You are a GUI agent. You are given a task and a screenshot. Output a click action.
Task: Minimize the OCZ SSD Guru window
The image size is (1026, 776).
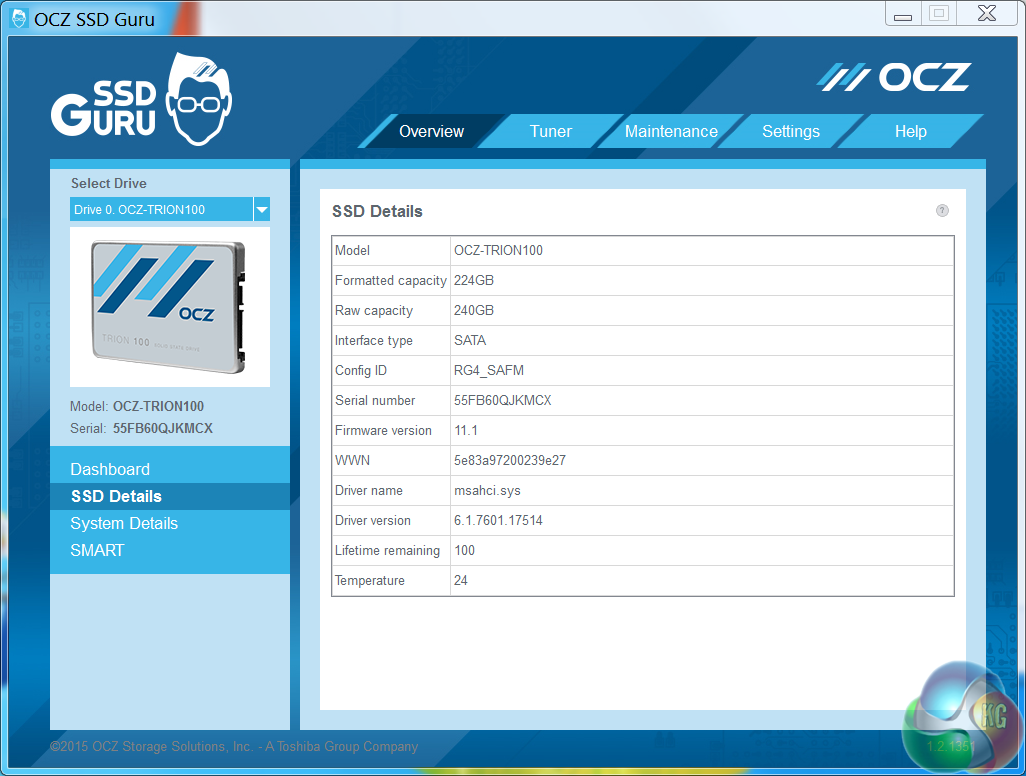903,14
